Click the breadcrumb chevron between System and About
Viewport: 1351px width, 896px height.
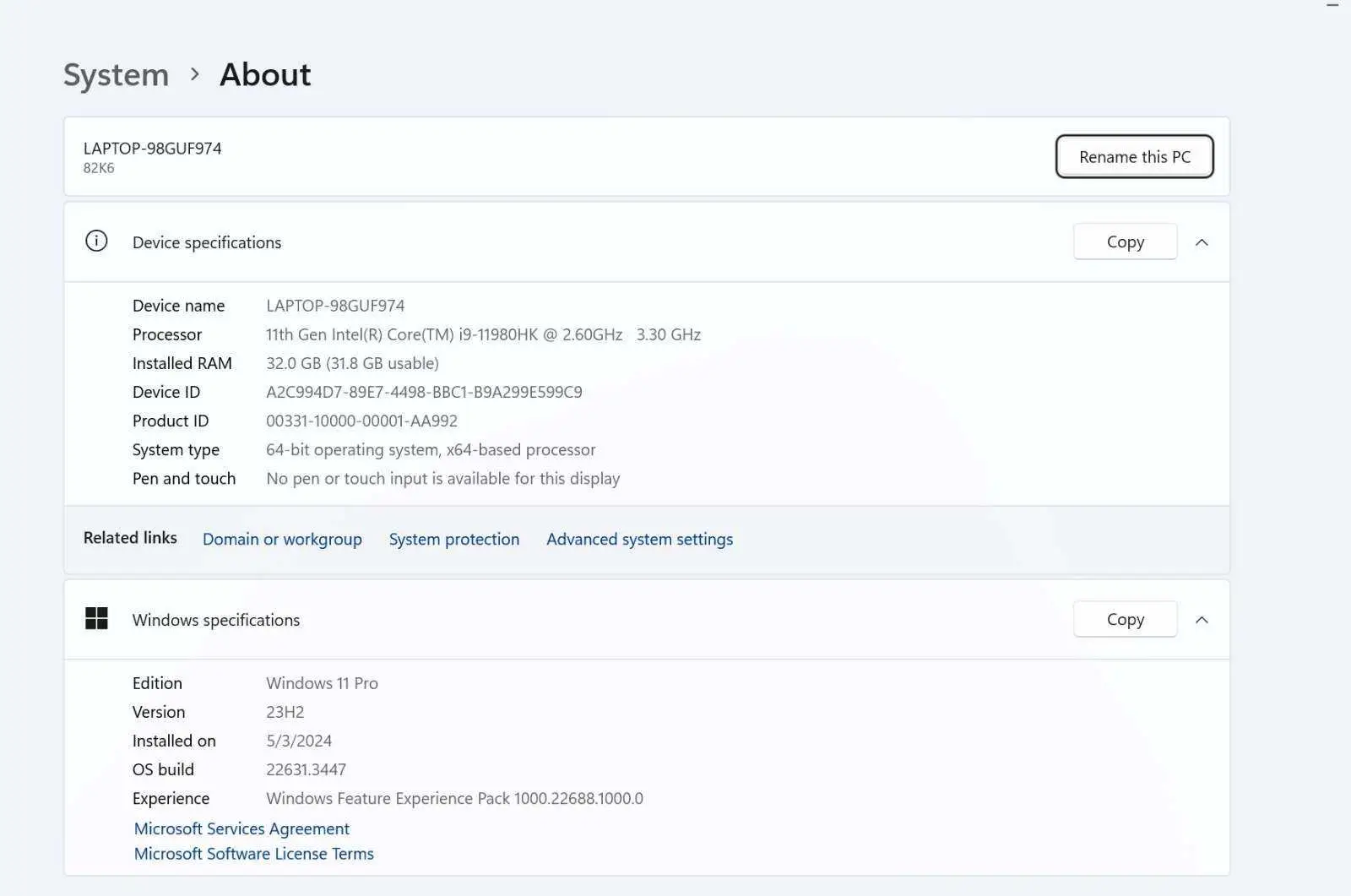coord(195,74)
